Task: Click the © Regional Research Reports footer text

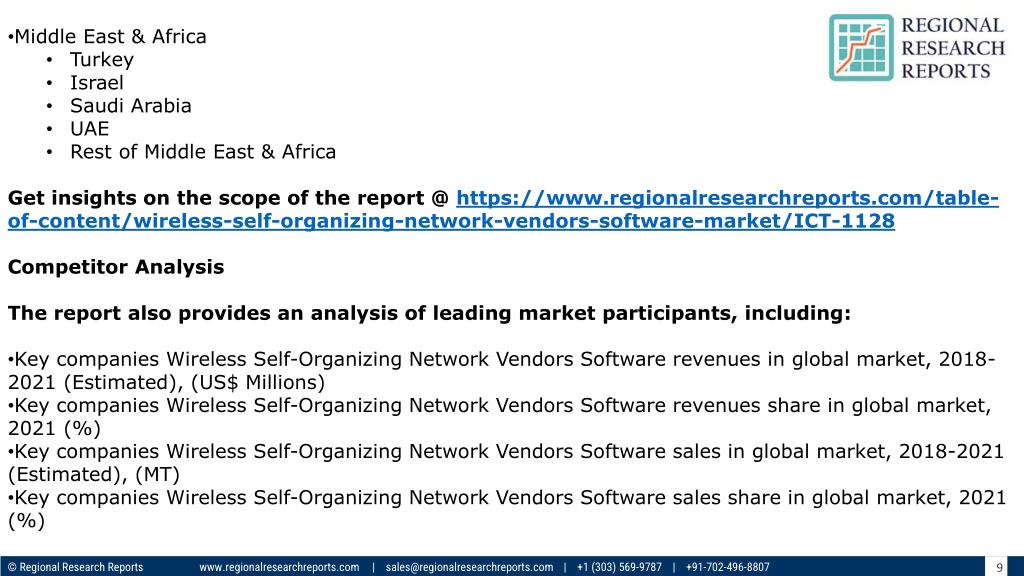Action: 75,567
